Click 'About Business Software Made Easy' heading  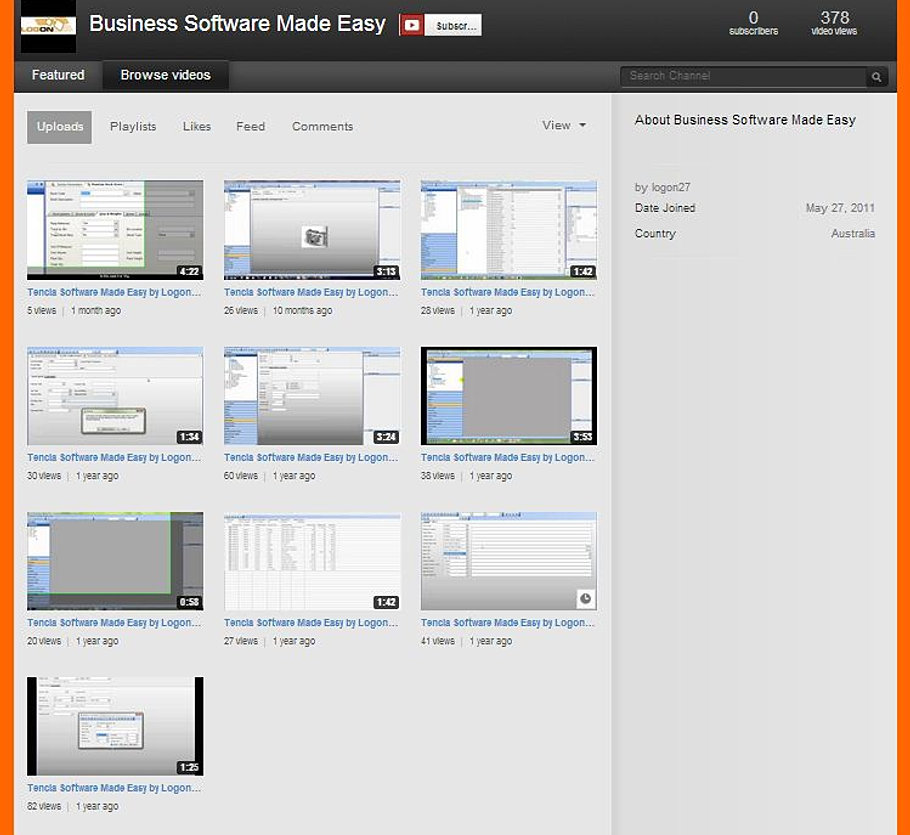(745, 120)
